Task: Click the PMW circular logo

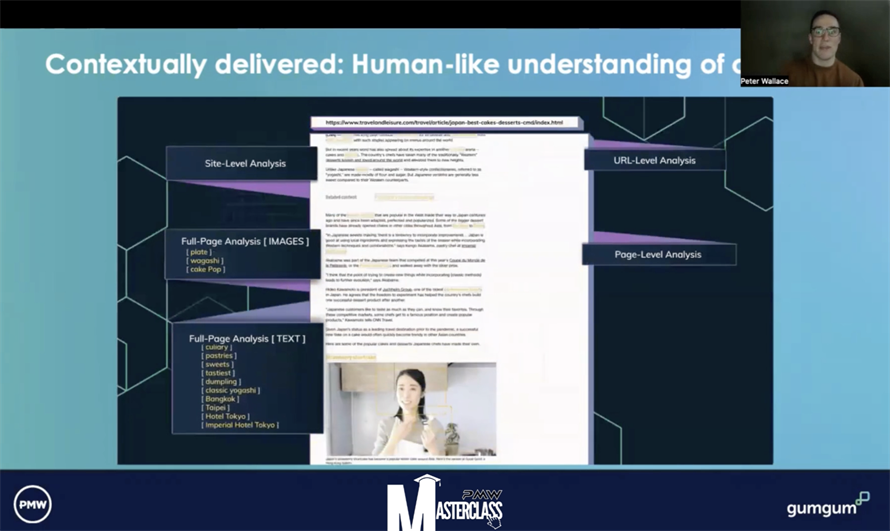Action: [x=32, y=504]
